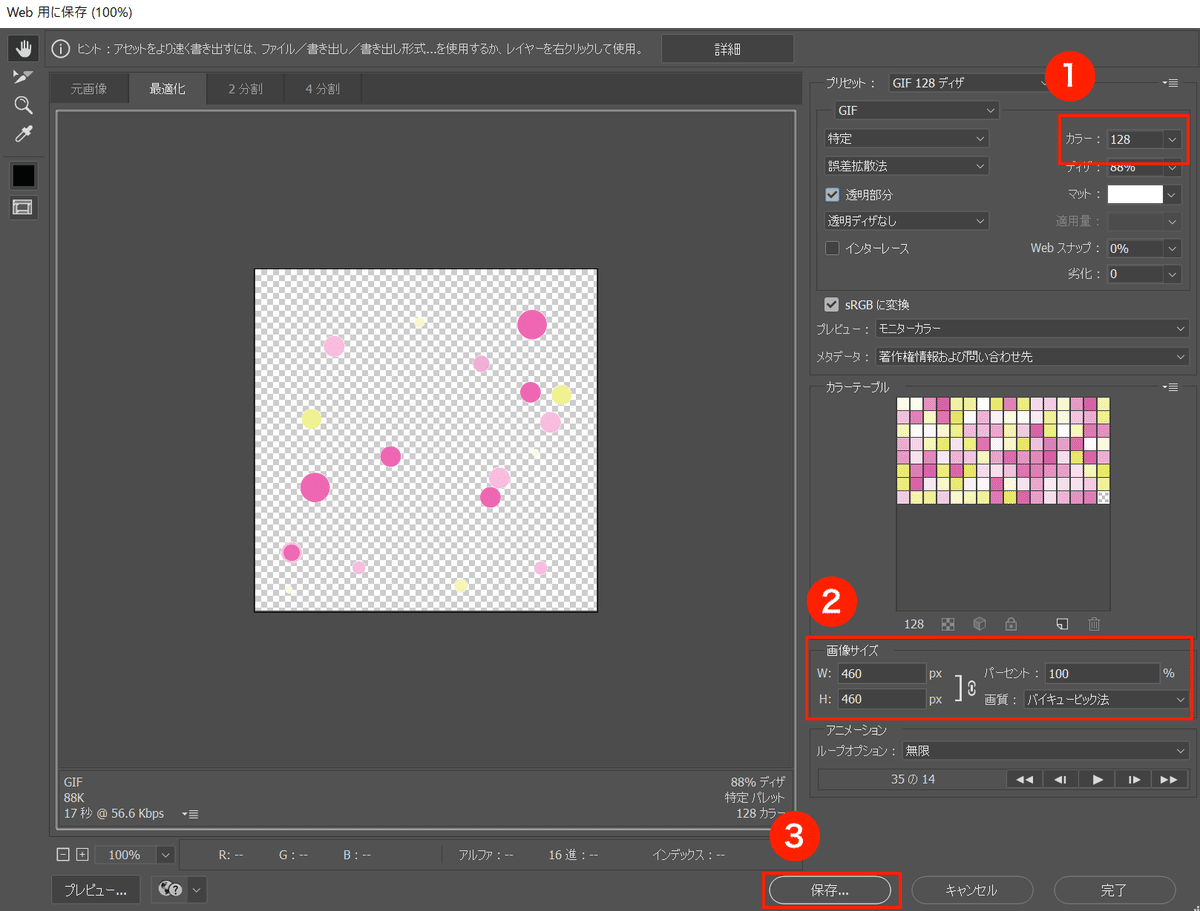1200x911 pixels.
Task: Delete selected color with the trash icon
Action: click(x=1094, y=623)
